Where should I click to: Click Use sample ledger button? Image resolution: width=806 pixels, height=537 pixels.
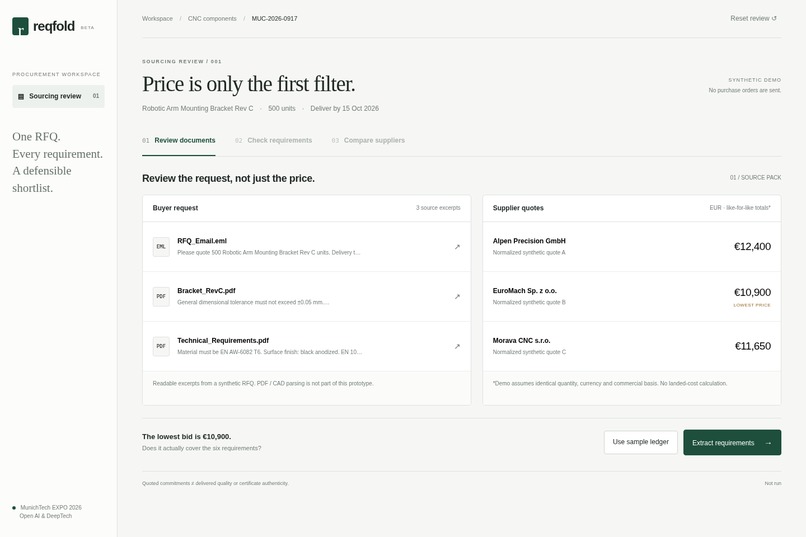coord(640,442)
